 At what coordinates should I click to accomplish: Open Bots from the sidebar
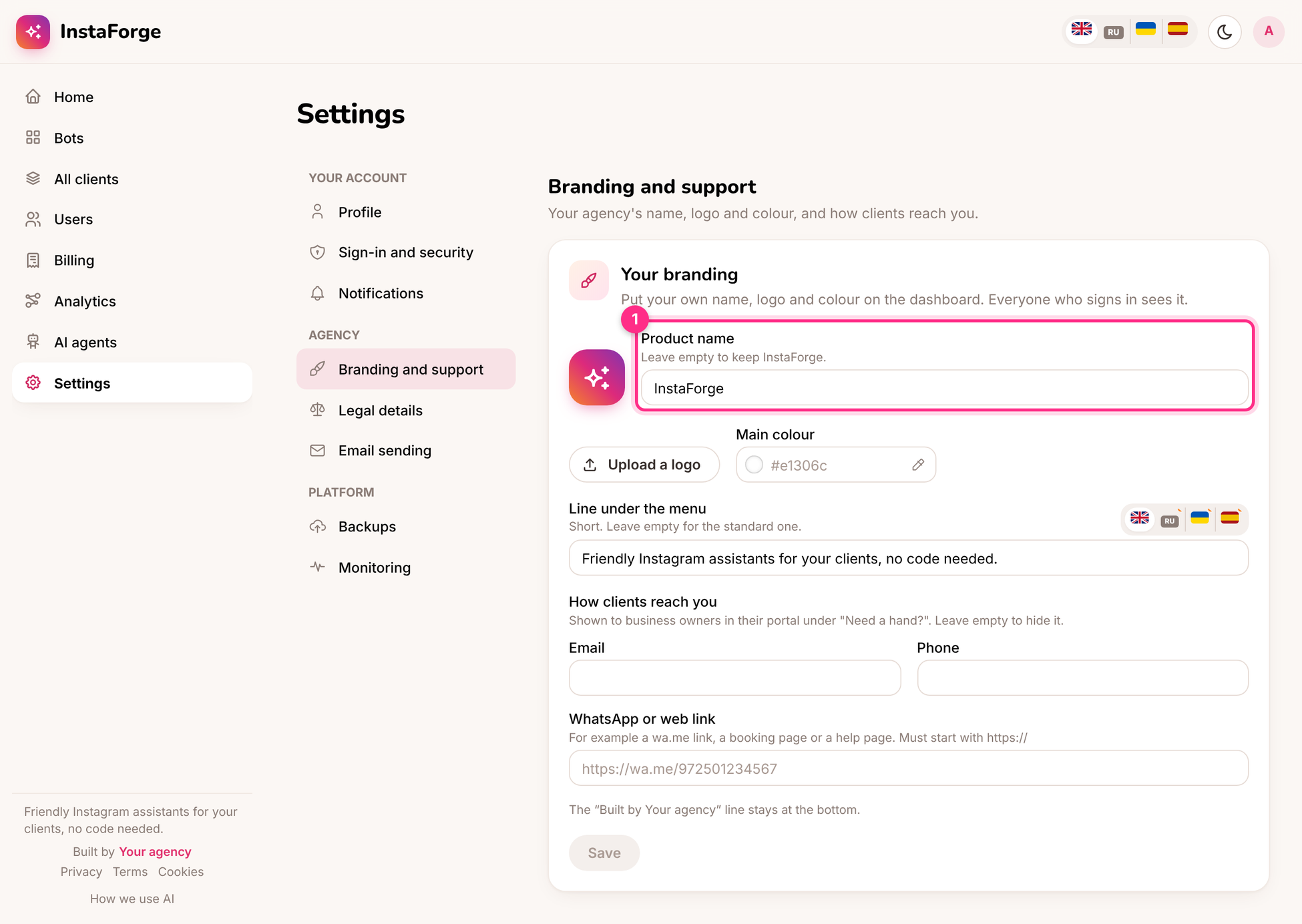click(x=132, y=138)
